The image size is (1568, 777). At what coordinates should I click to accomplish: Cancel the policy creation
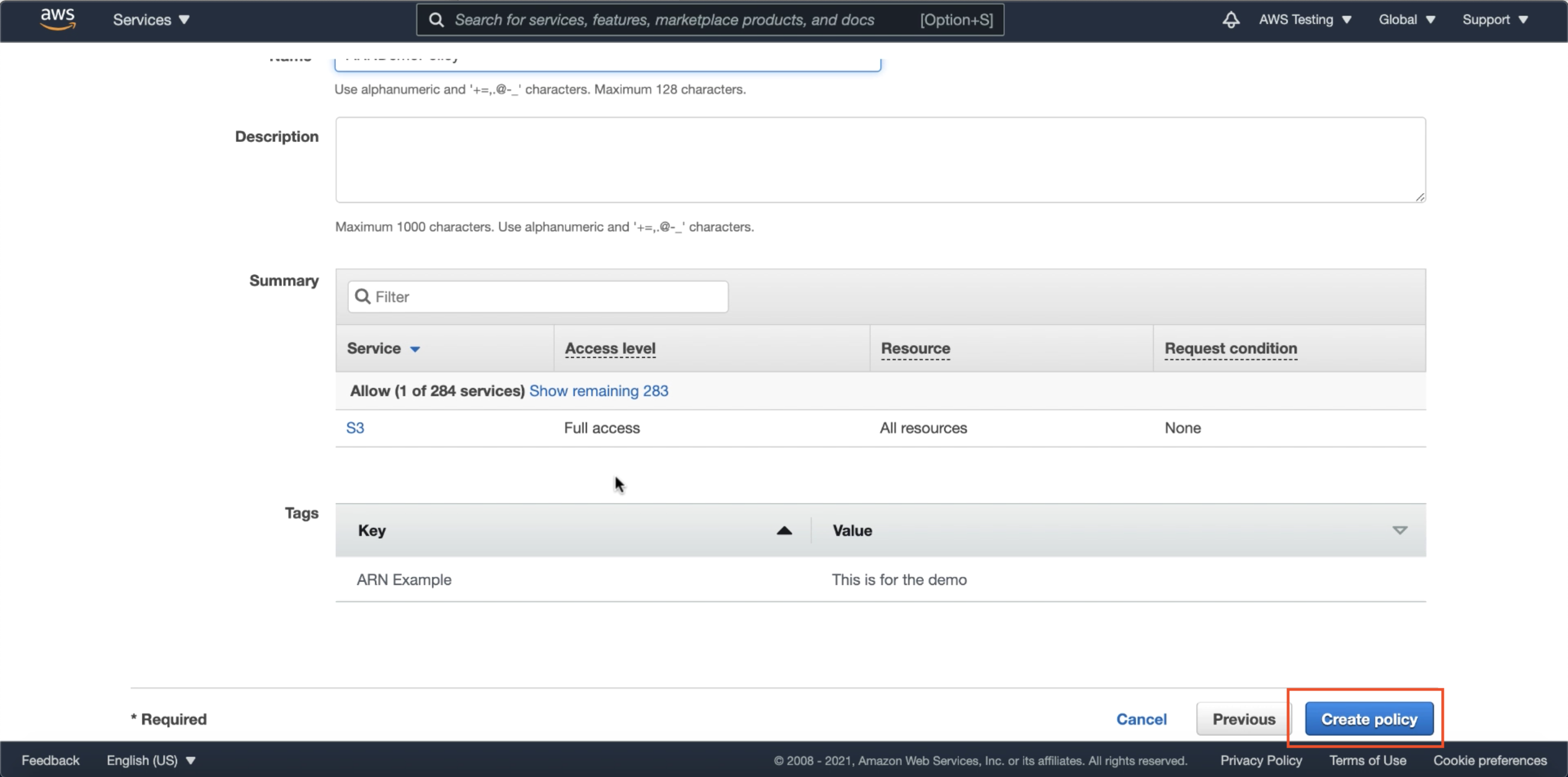[1141, 719]
